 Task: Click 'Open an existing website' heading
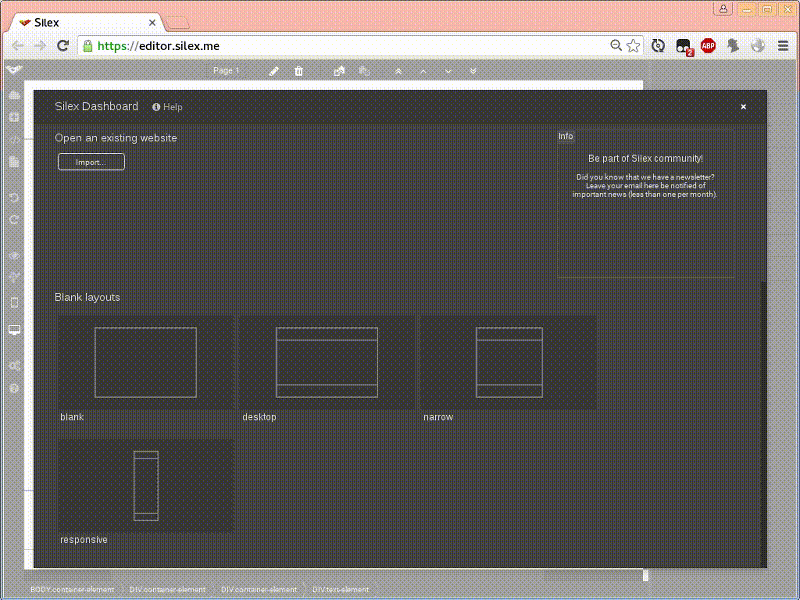point(116,138)
